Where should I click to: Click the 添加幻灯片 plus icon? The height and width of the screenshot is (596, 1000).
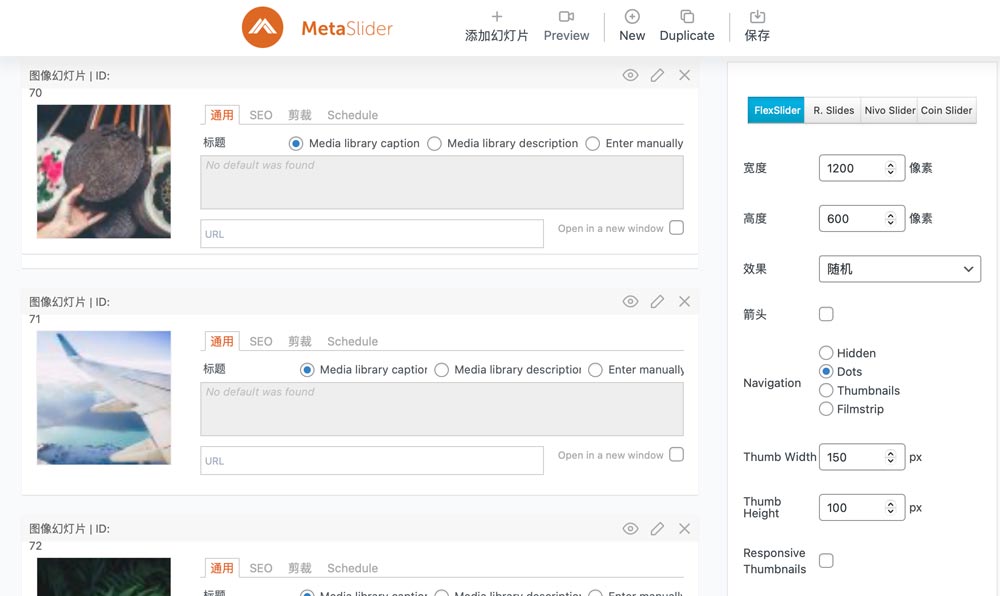pyautogui.click(x=497, y=17)
